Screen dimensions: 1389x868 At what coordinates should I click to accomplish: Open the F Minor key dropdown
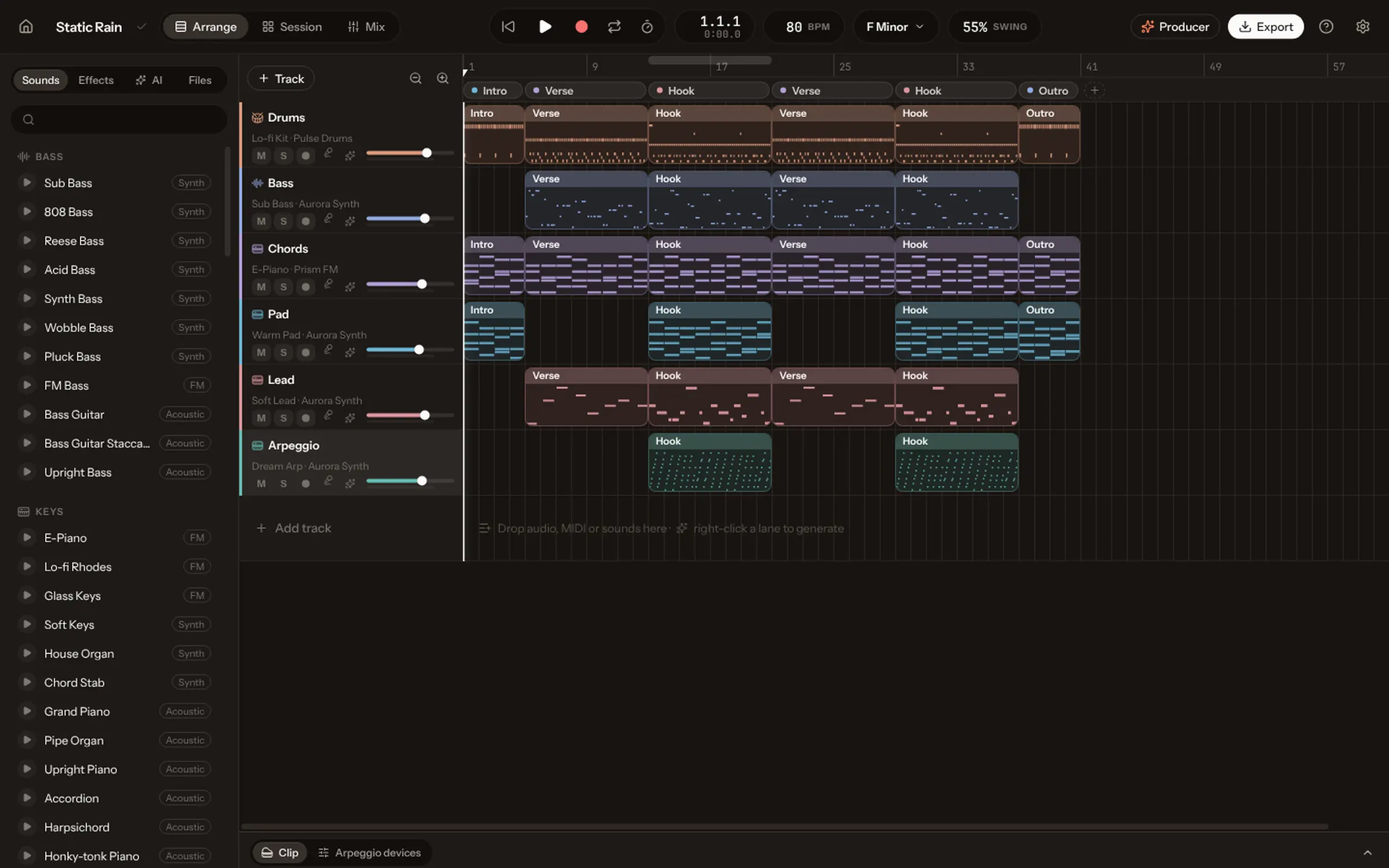(x=895, y=27)
